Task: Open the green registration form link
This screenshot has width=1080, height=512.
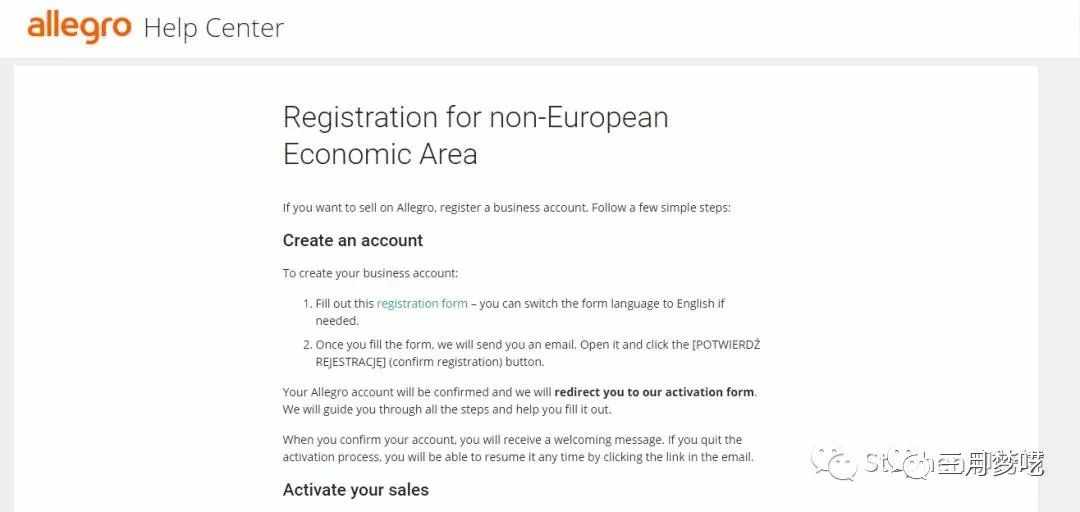Action: [x=422, y=303]
